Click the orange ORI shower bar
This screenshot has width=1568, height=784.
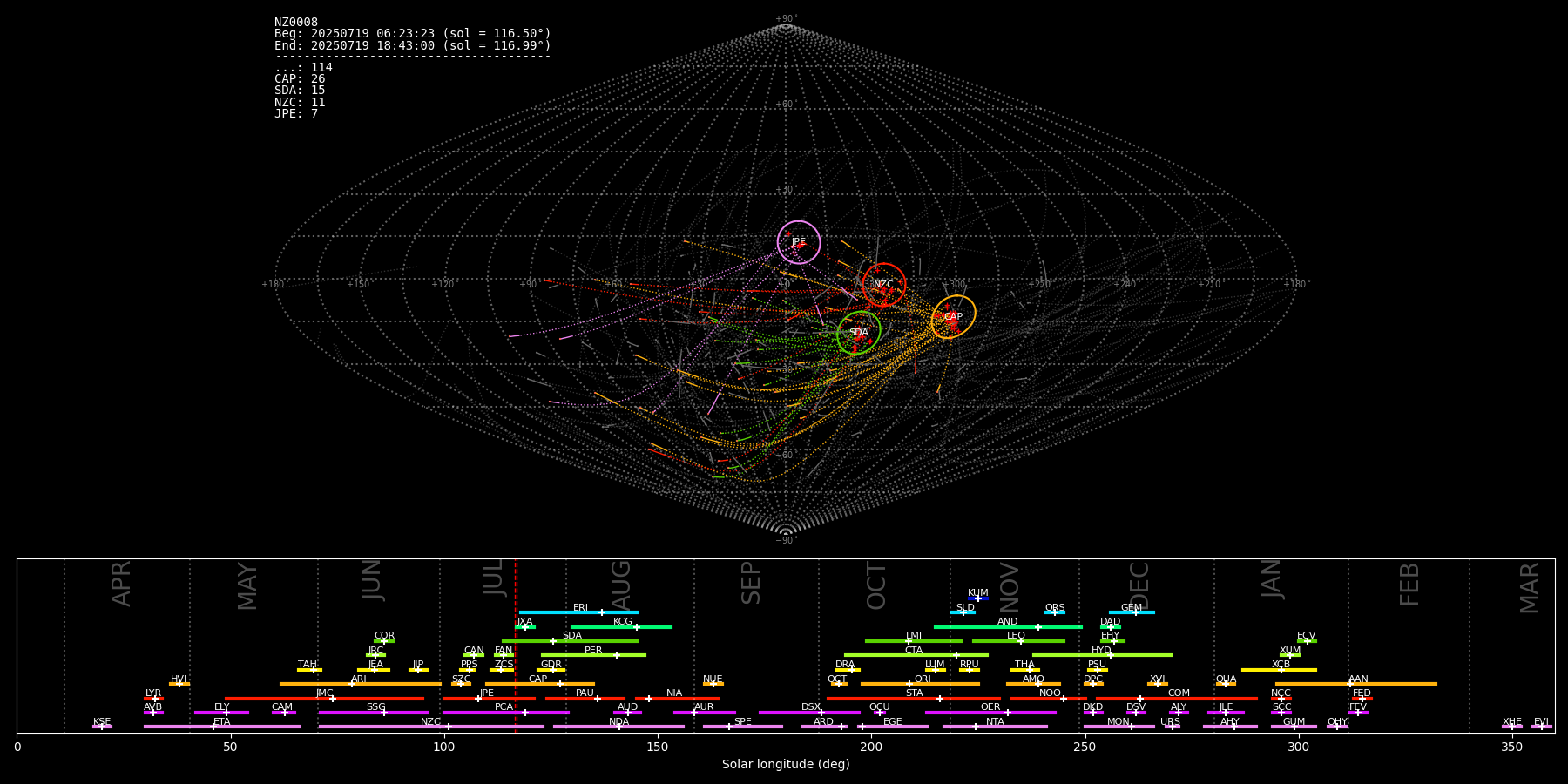coord(920,684)
